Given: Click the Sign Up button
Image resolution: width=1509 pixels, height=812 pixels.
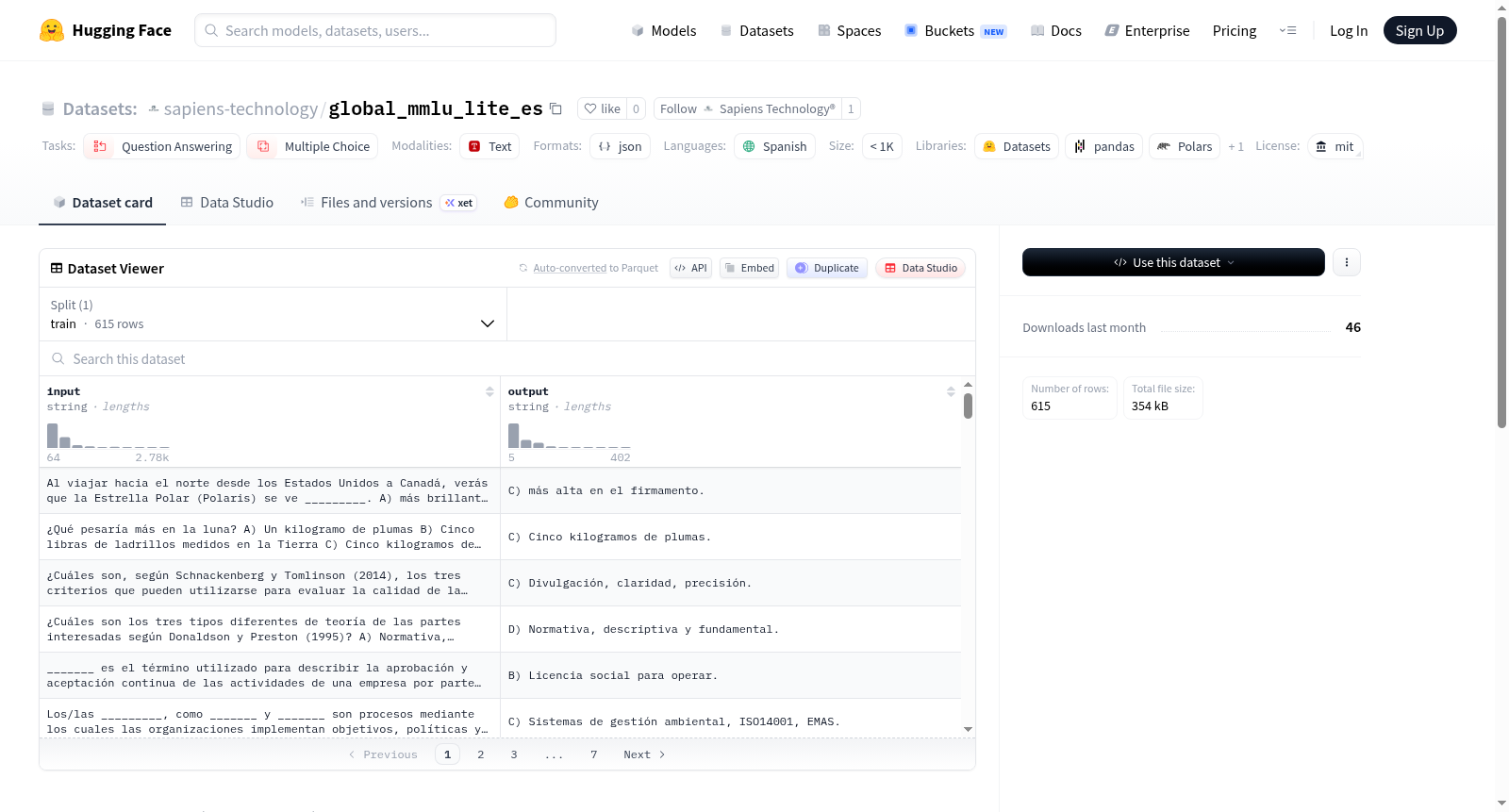Looking at the screenshot, I should tap(1419, 30).
